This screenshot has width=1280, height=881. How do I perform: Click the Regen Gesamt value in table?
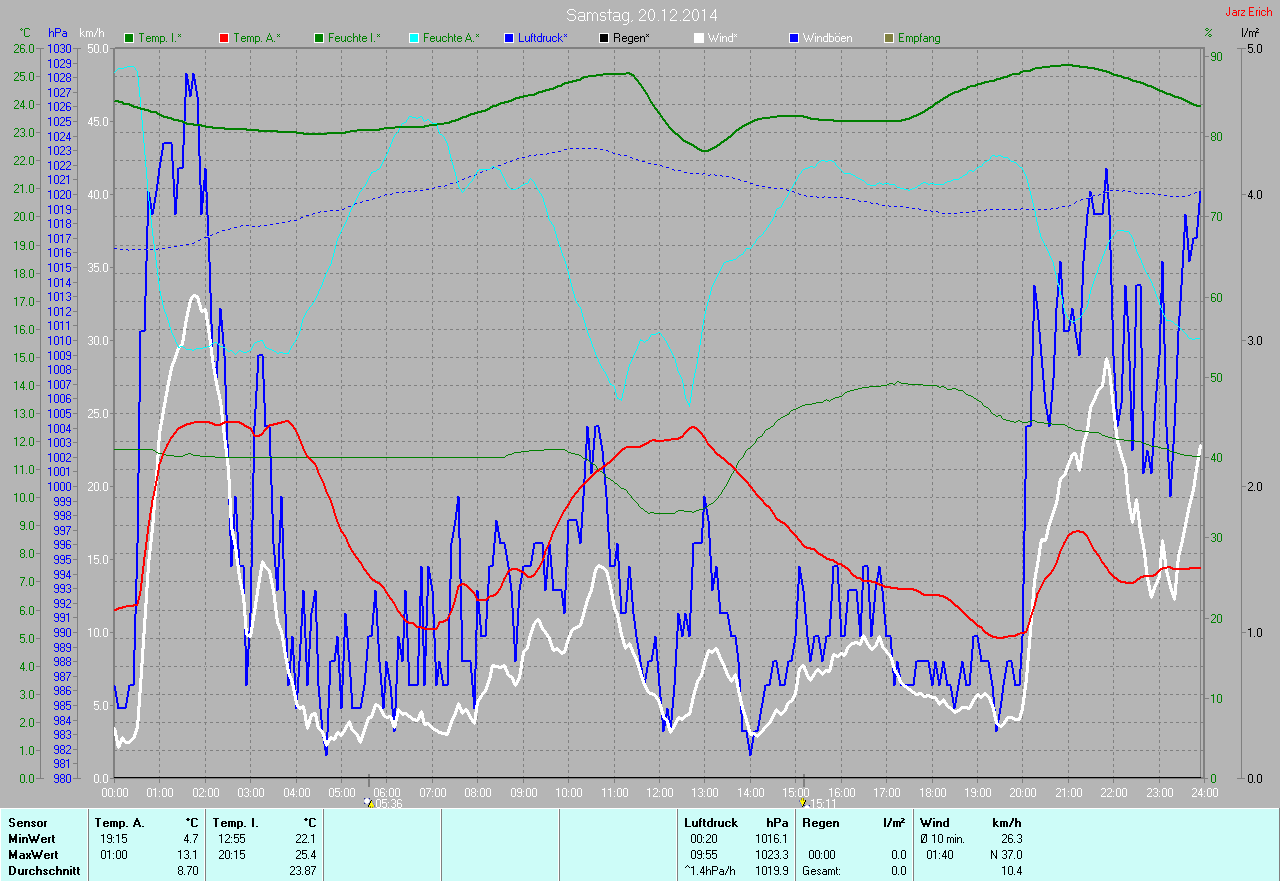898,871
